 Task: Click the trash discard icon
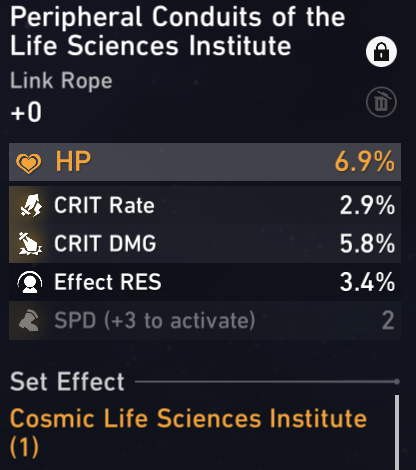point(381,102)
